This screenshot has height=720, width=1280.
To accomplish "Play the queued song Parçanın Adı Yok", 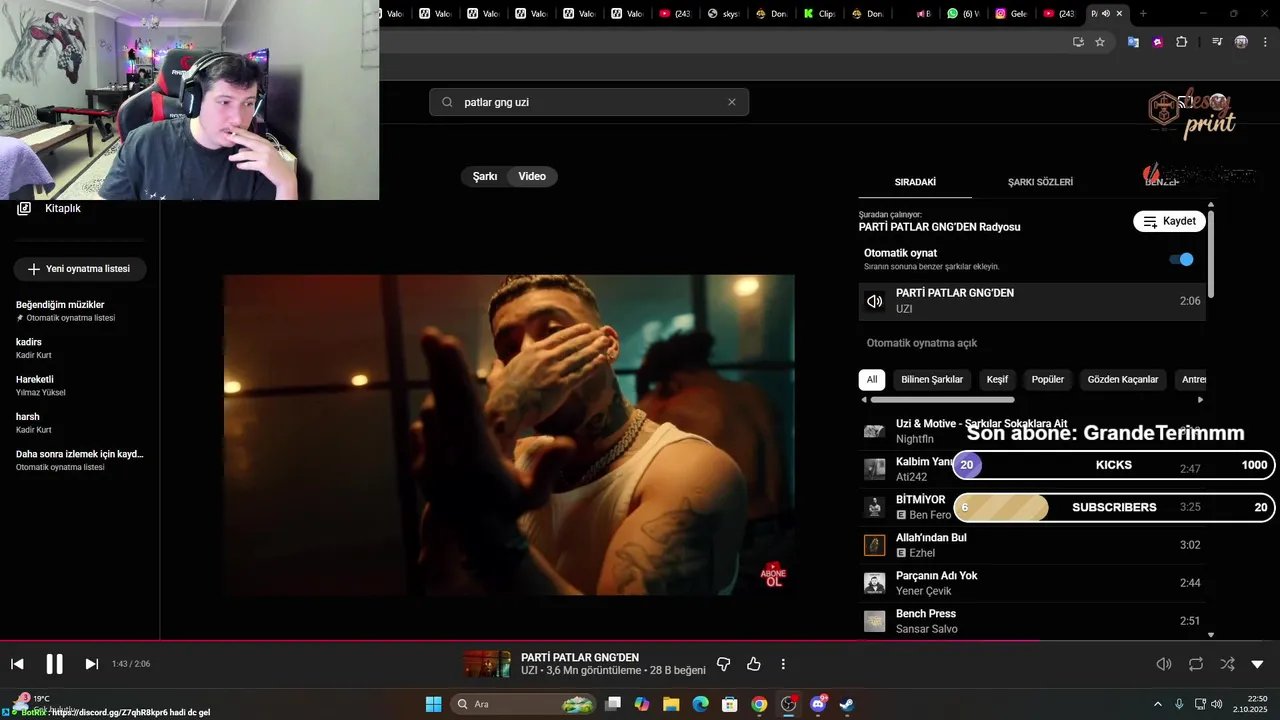I will [1032, 583].
